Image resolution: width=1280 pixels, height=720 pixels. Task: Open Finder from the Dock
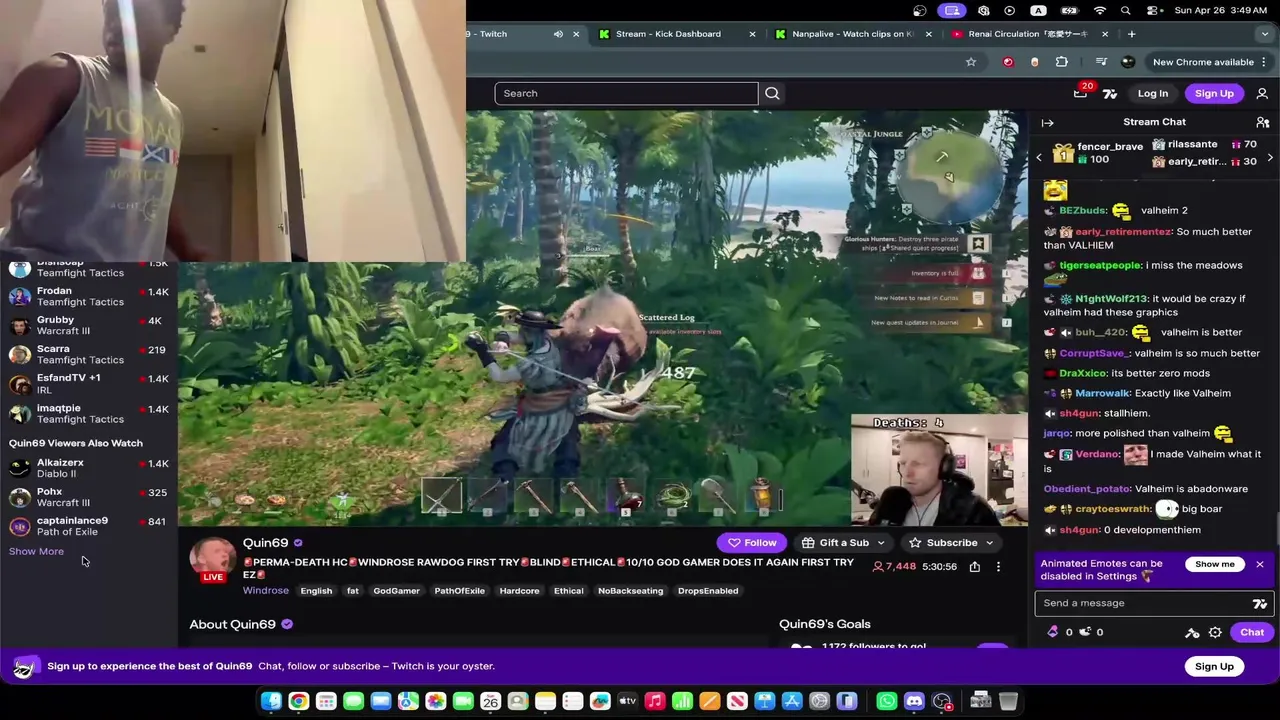point(271,701)
